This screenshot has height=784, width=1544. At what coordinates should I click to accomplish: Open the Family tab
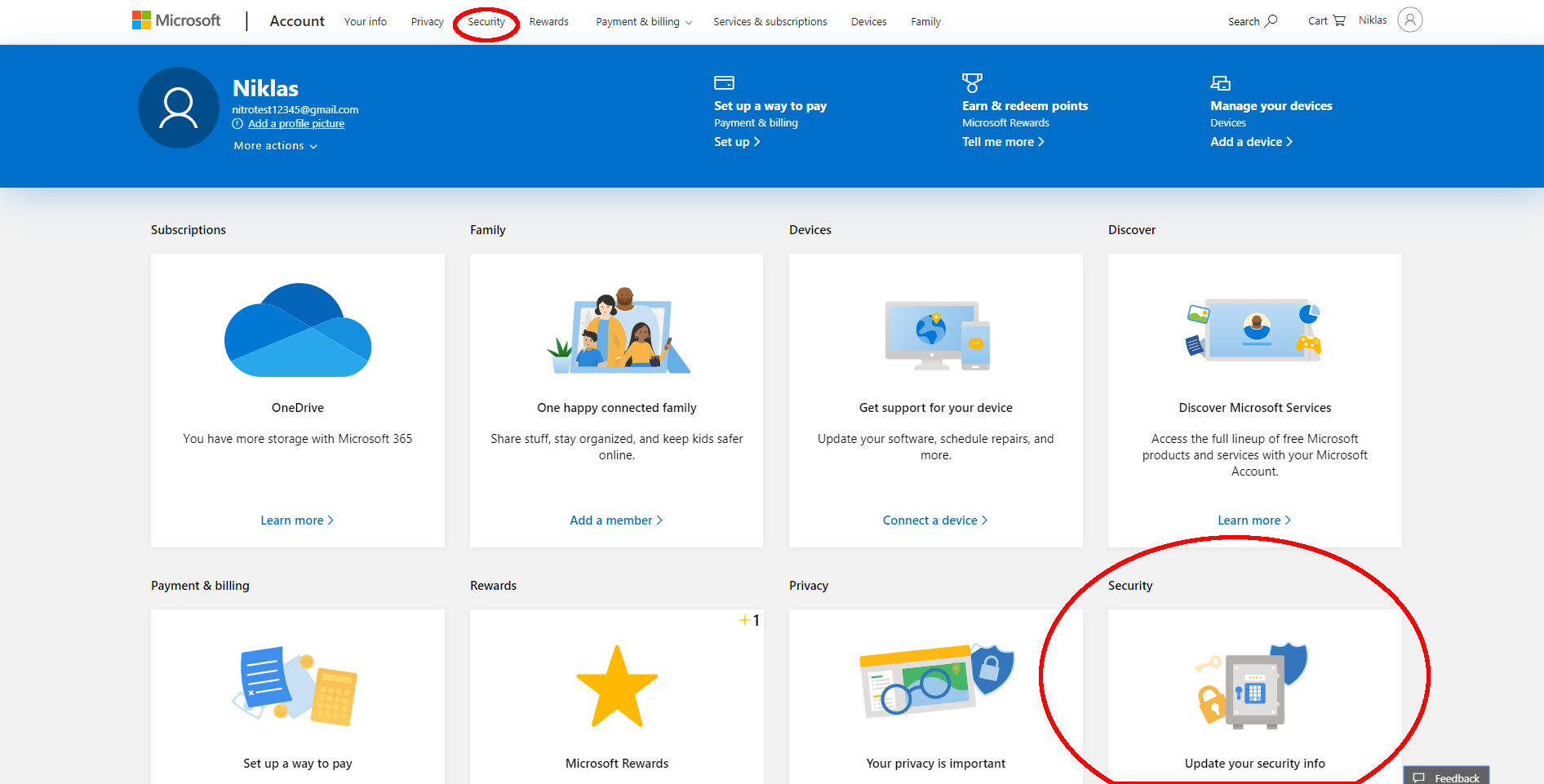(926, 22)
